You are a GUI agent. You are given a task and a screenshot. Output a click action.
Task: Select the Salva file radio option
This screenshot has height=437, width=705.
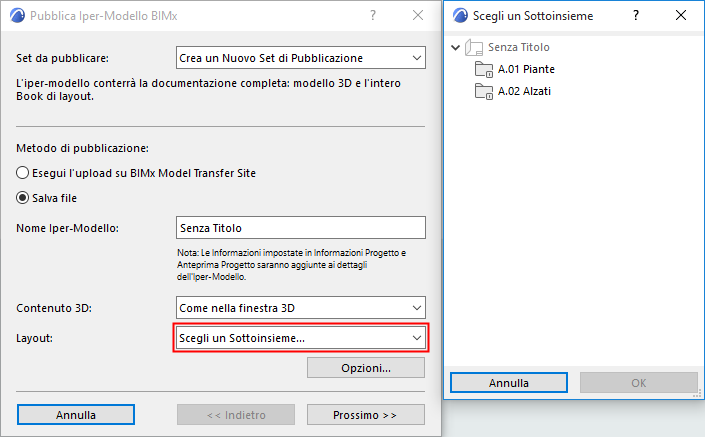pyautogui.click(x=24, y=197)
